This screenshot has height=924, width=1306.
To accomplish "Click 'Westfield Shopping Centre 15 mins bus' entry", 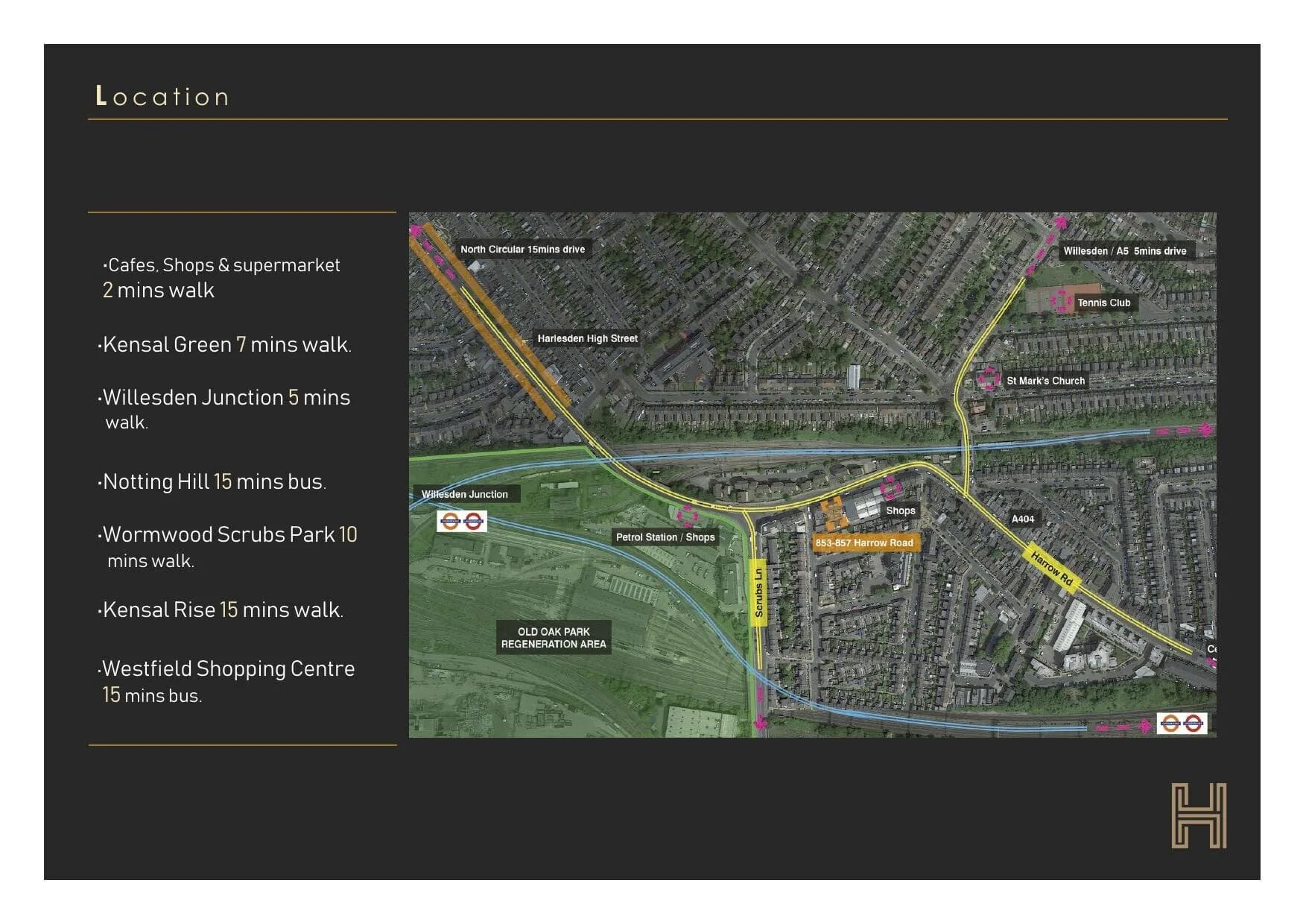I will 226,681.
